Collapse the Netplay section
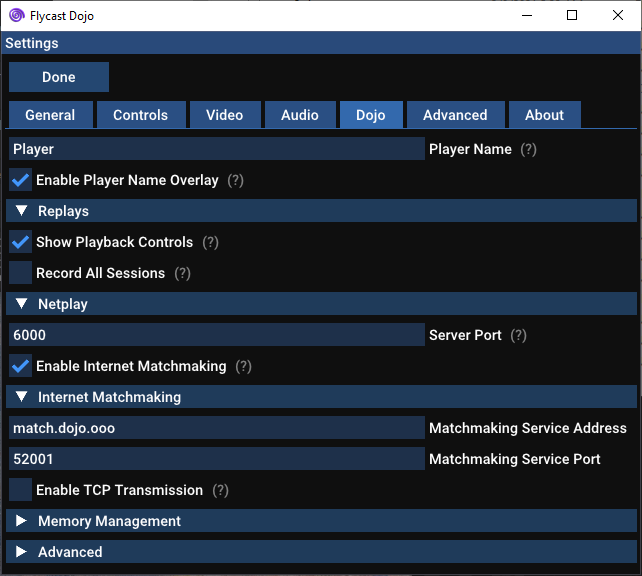 [x=321, y=304]
